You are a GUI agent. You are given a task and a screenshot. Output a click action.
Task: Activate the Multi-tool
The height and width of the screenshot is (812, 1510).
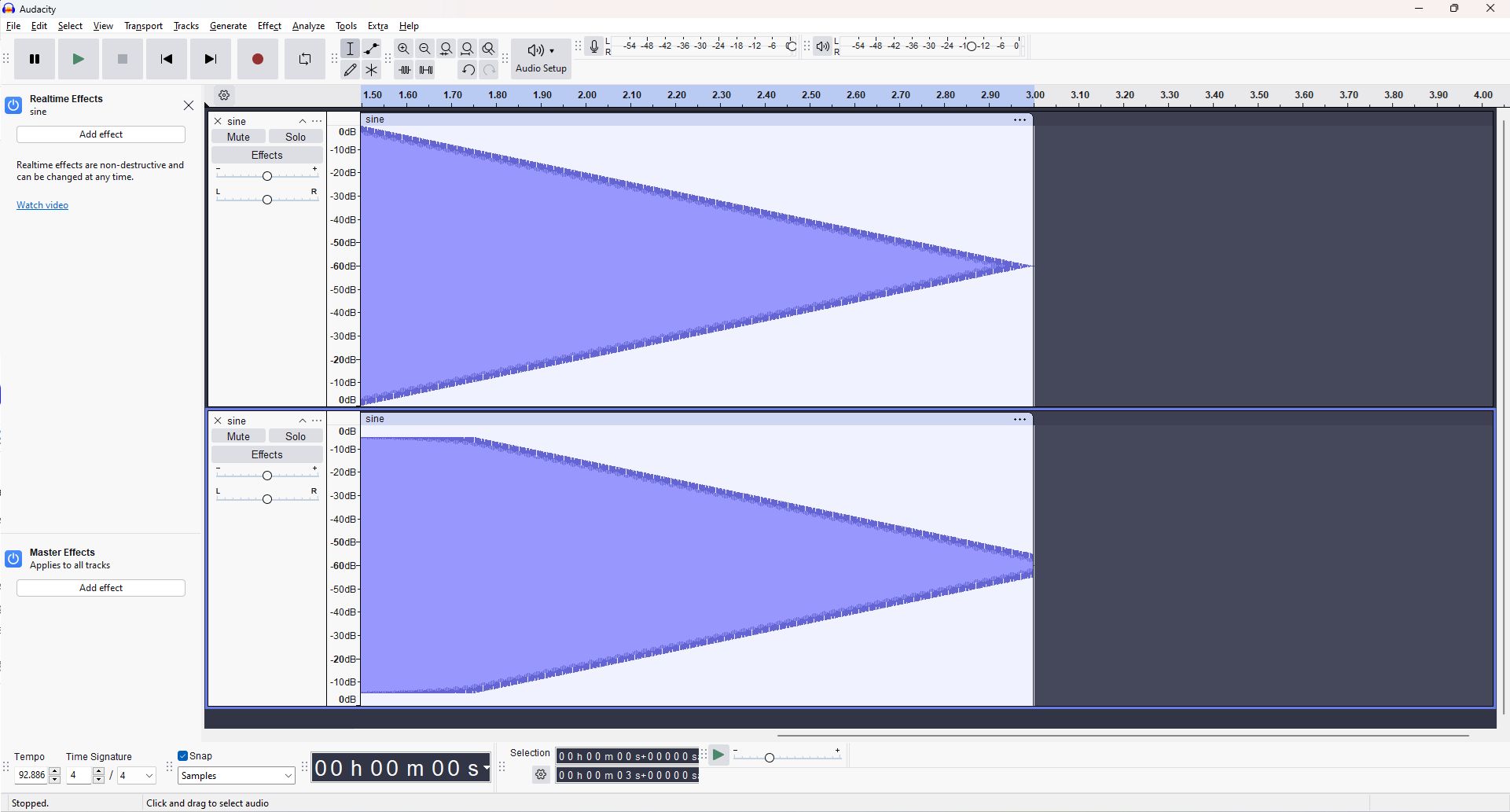(371, 69)
